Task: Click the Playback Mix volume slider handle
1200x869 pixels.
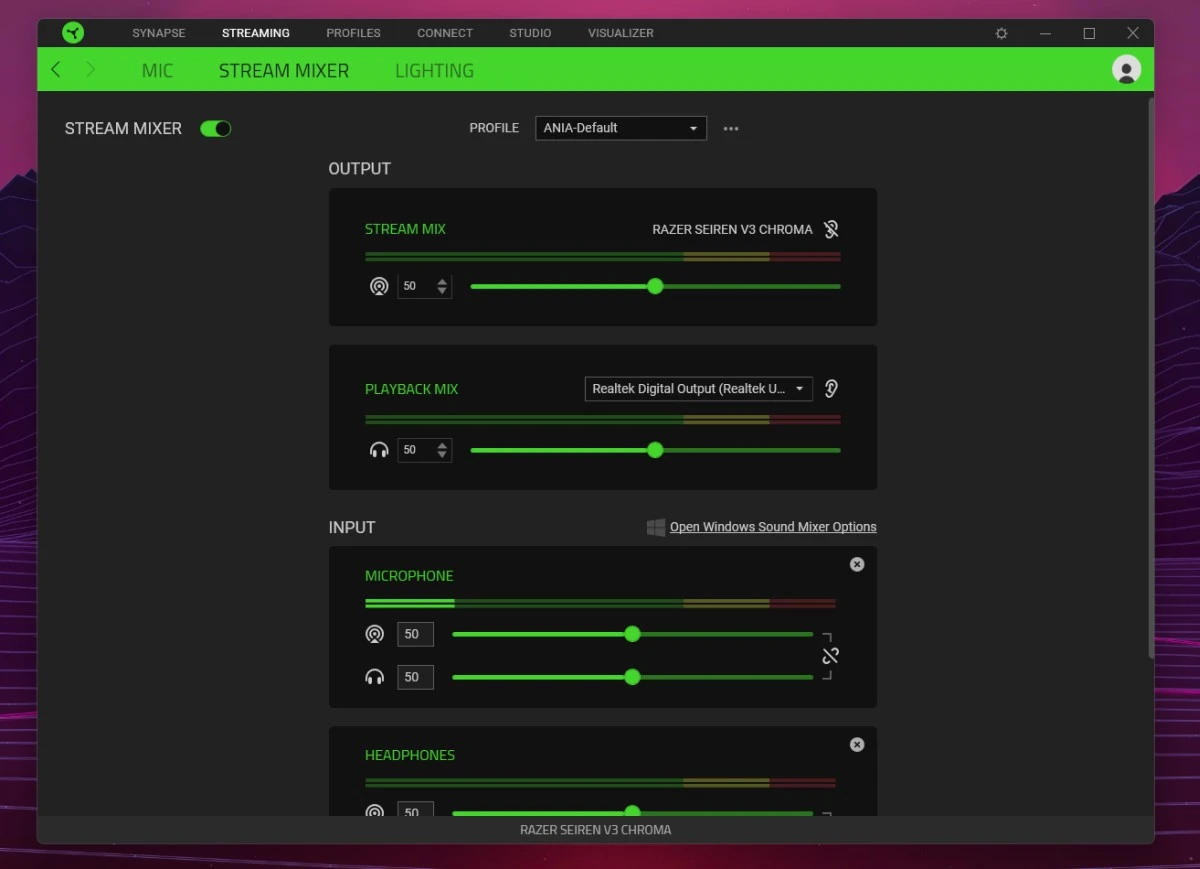Action: [x=655, y=450]
